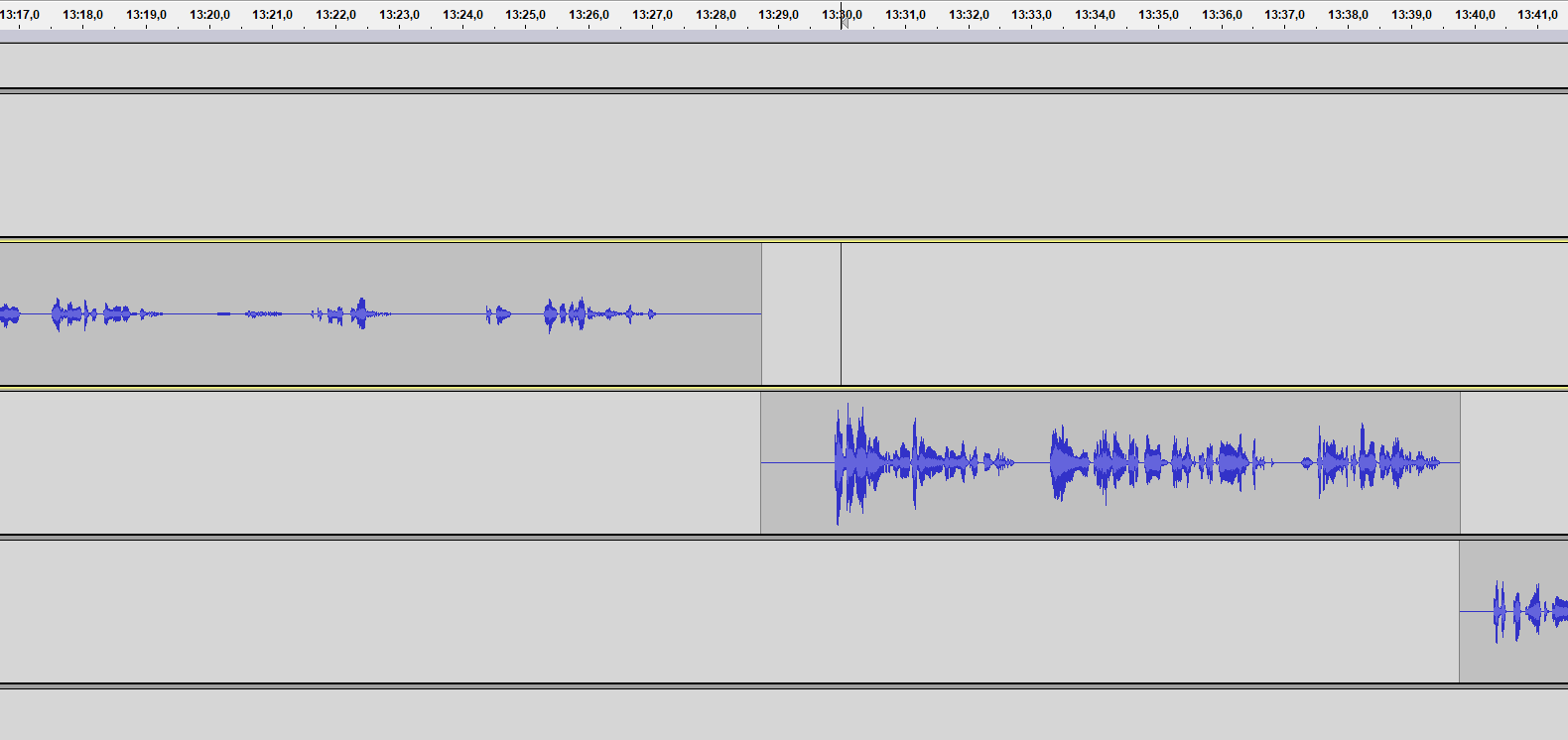Image resolution: width=1568 pixels, height=740 pixels.
Task: Select the clip beginning near 13:40 in bottom track
Action: click(x=1513, y=611)
